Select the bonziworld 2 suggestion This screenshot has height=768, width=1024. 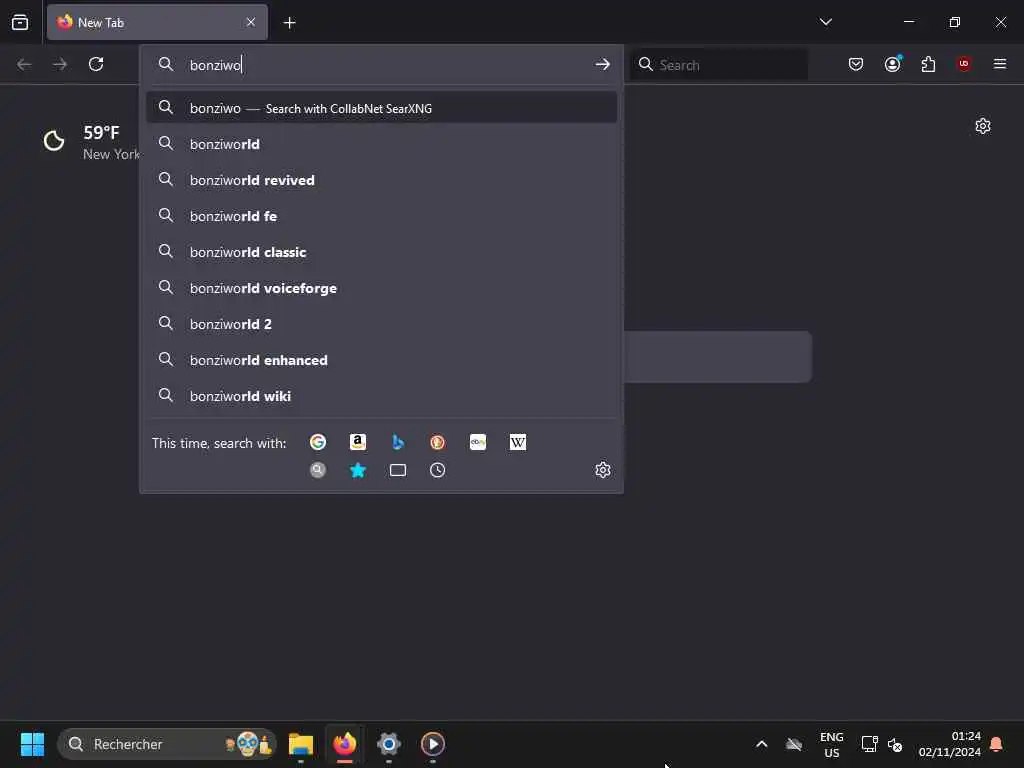point(381,324)
